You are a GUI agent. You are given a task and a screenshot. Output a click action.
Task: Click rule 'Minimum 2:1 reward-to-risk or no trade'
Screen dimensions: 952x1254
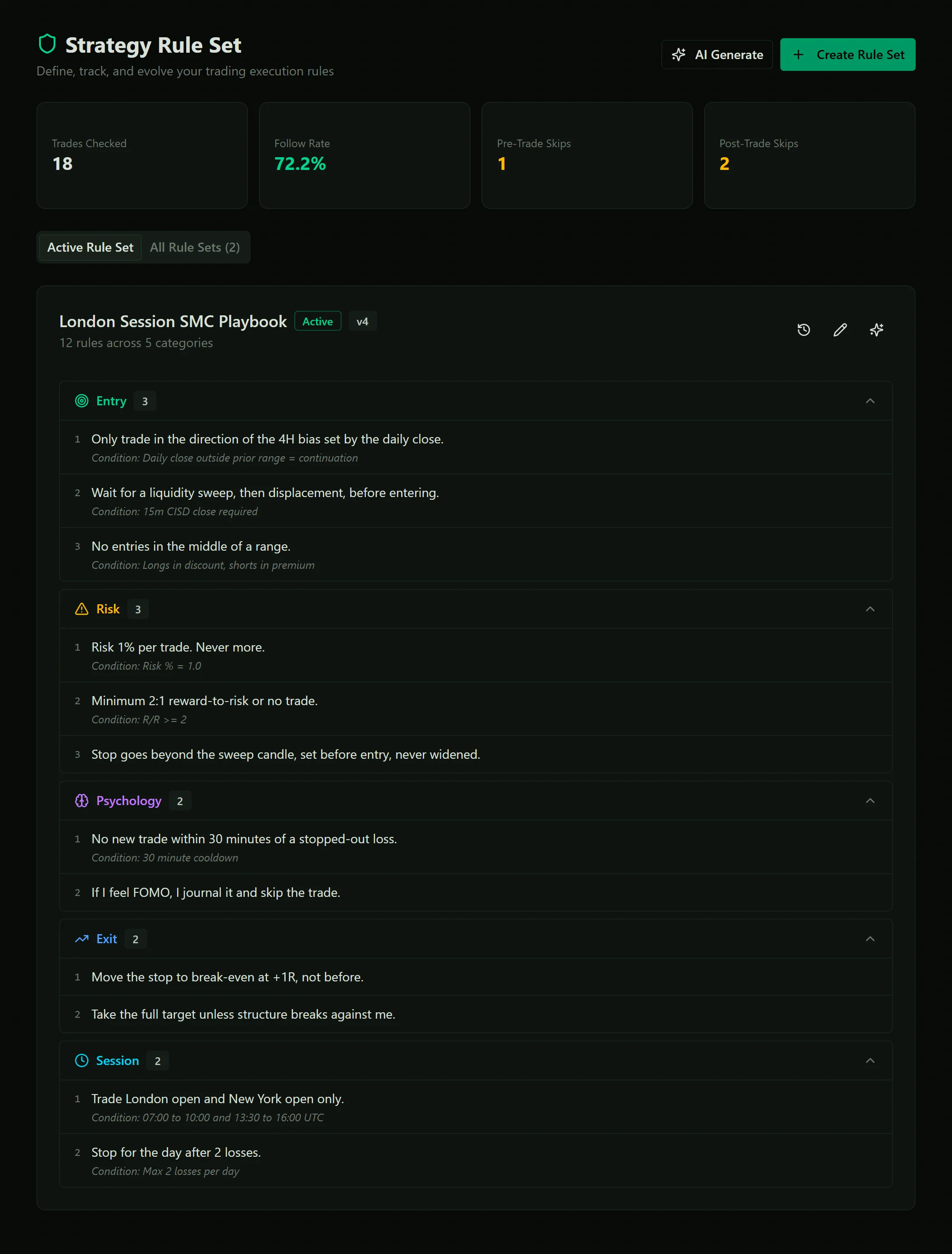pyautogui.click(x=476, y=709)
